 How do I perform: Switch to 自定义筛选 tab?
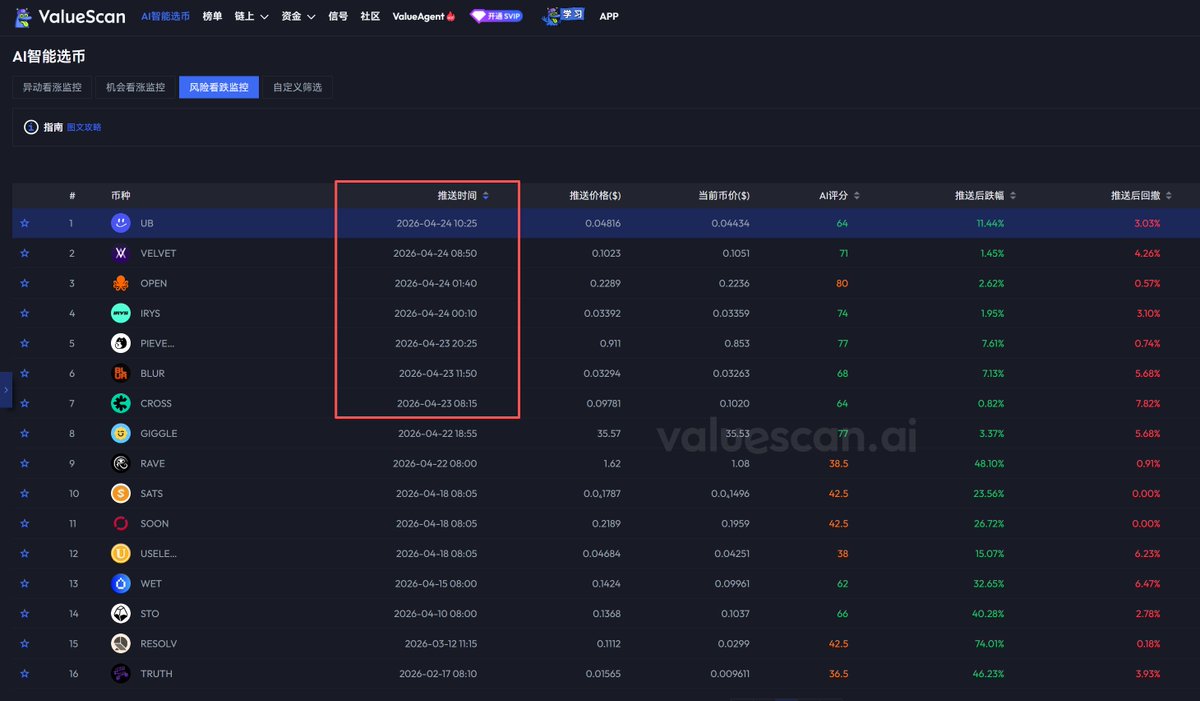(298, 87)
